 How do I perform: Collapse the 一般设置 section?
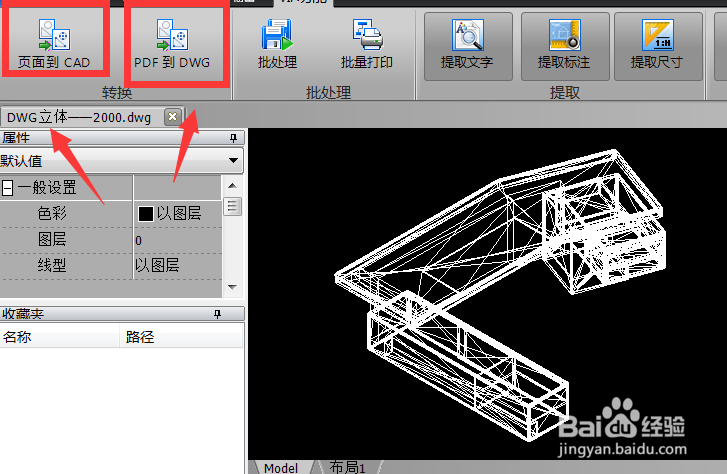7,188
